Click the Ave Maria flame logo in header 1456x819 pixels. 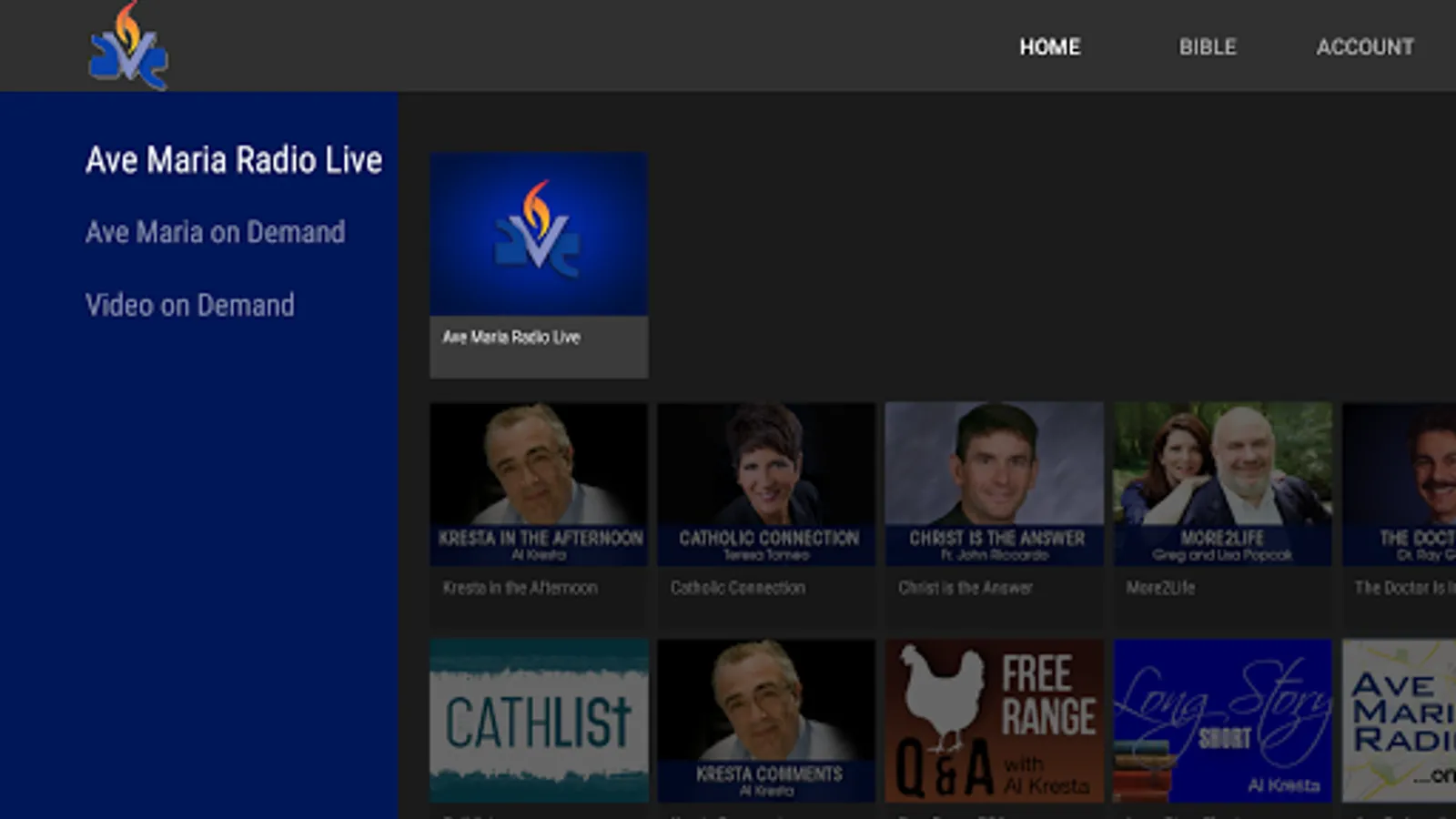[x=128, y=45]
